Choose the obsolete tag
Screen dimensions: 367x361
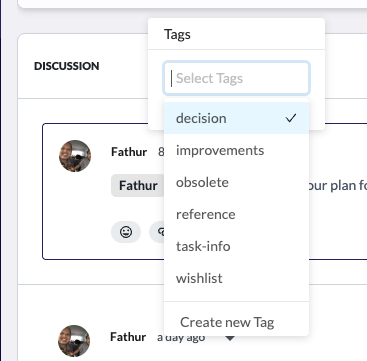tap(236, 182)
